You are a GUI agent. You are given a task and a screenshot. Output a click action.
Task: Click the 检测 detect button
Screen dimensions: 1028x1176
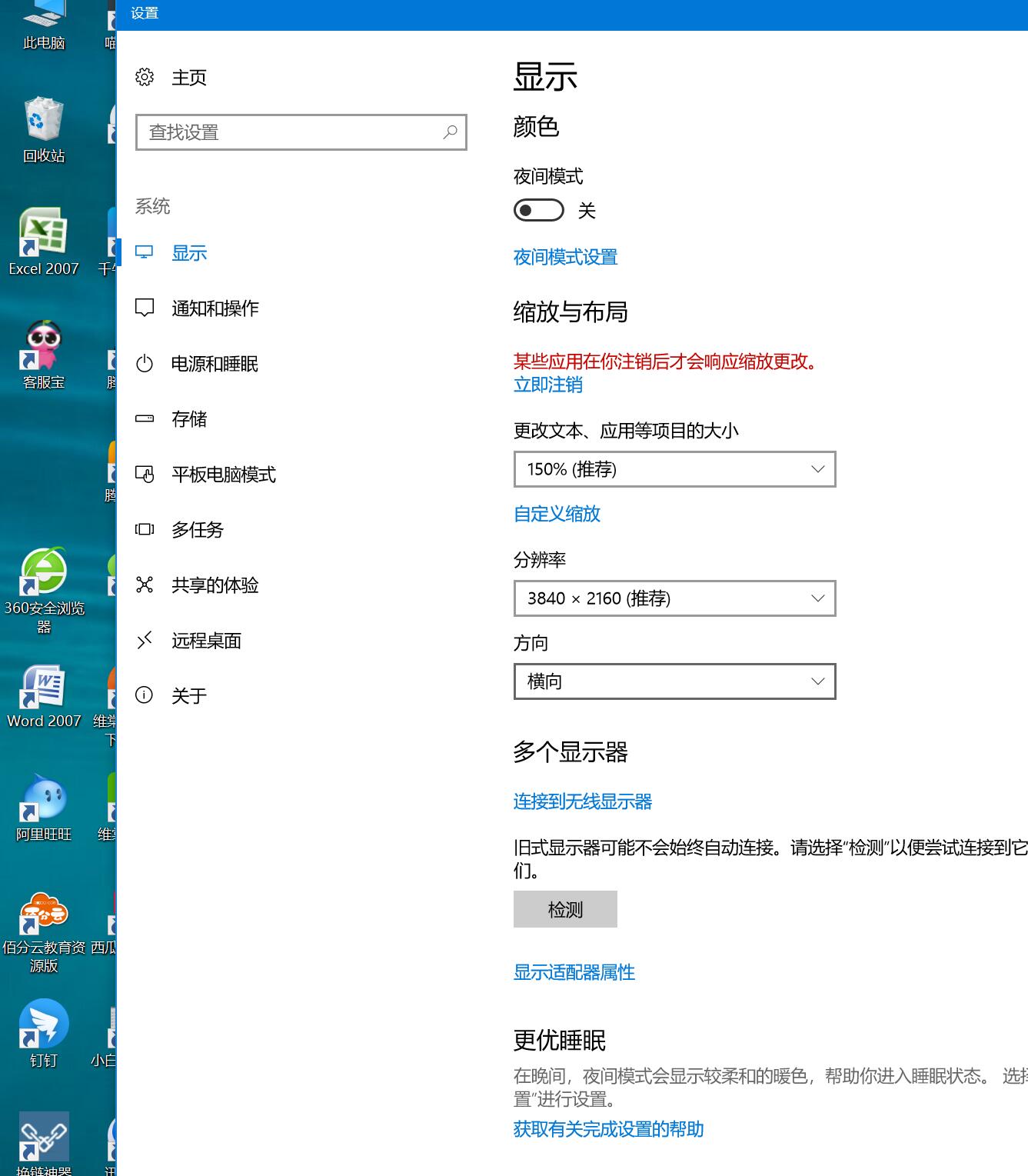pyautogui.click(x=565, y=908)
